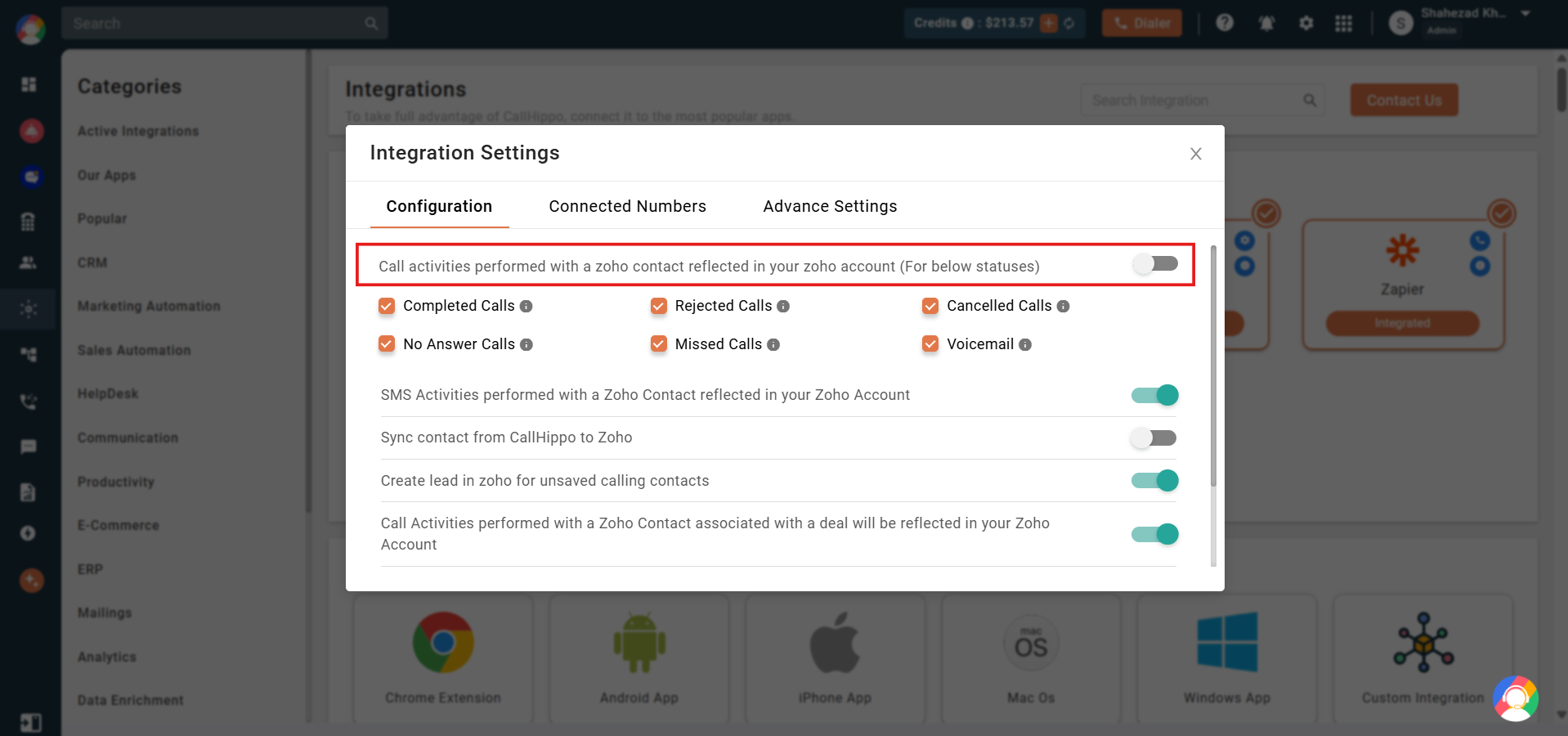Open the Chrome Extension app card

click(442, 658)
